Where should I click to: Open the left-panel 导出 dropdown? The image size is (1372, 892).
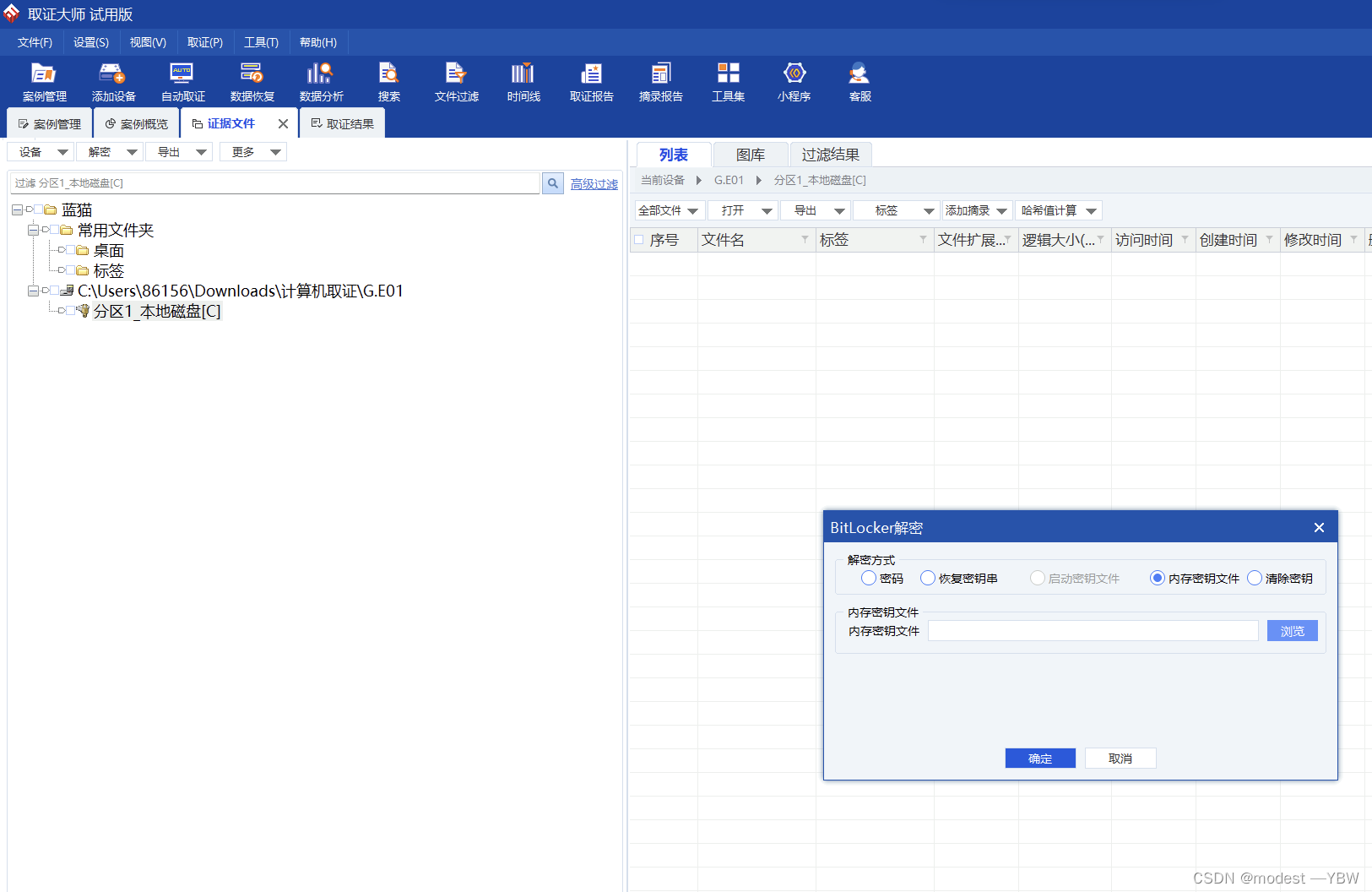pos(179,152)
